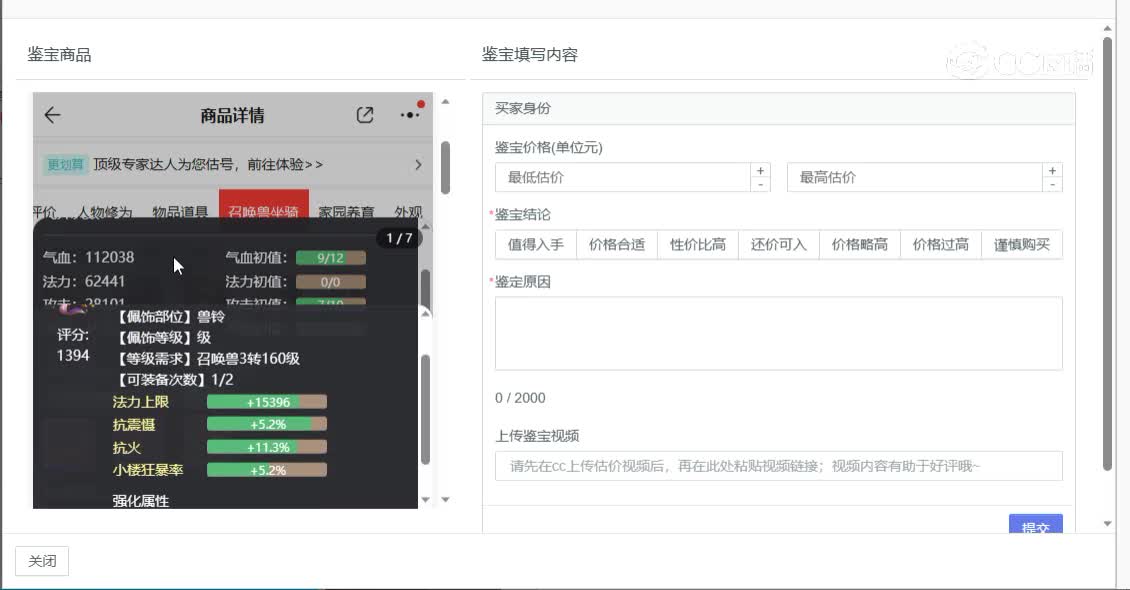Choose 价格过高 as appraisal conclusion
The width and height of the screenshot is (1130, 590).
(x=940, y=245)
